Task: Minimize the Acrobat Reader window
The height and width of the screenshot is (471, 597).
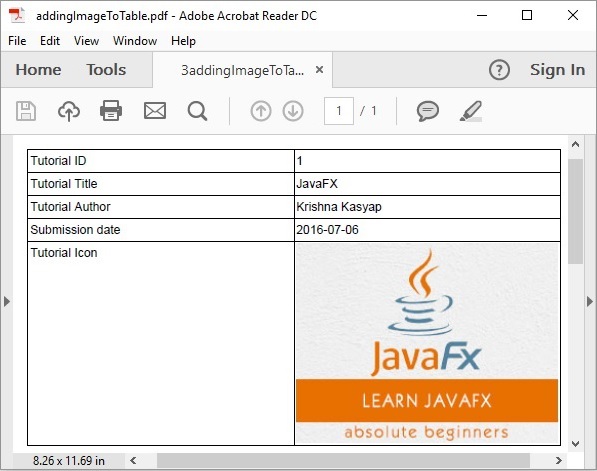Action: [482, 16]
